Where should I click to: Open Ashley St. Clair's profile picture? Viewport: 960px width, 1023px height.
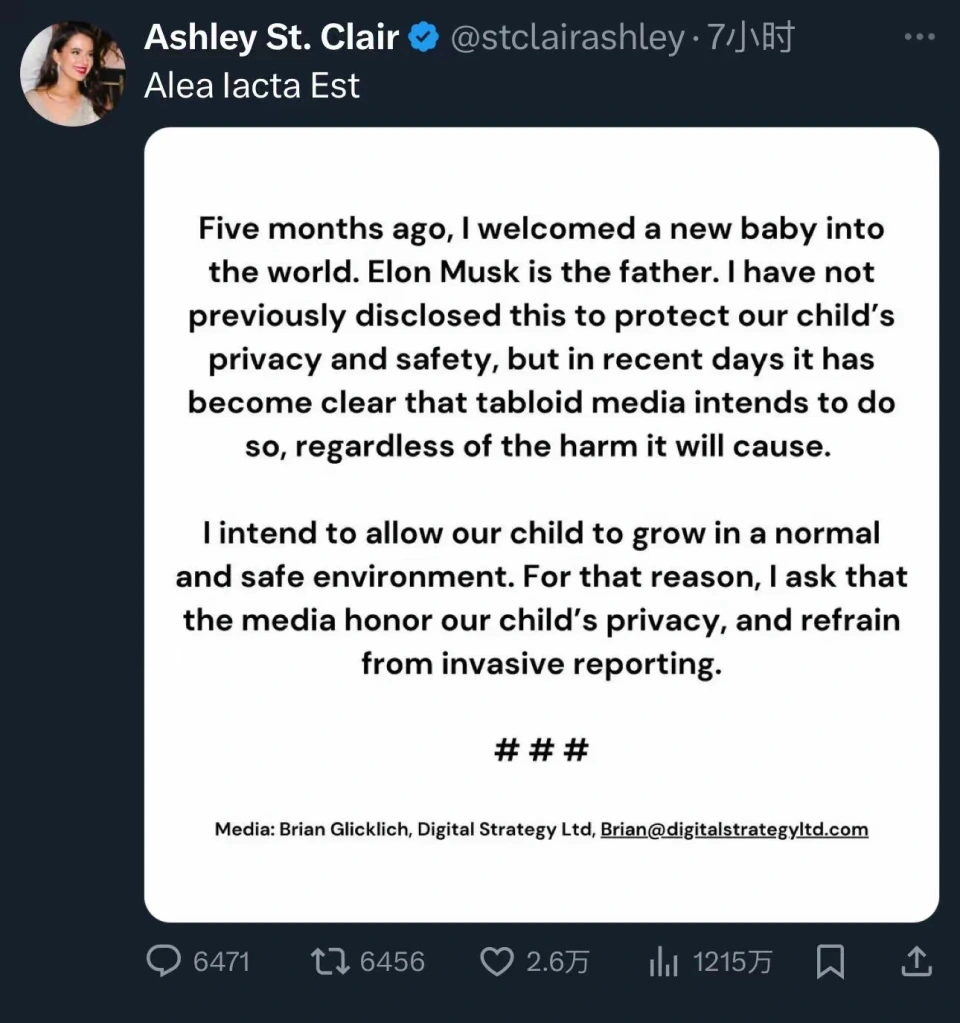72,73
